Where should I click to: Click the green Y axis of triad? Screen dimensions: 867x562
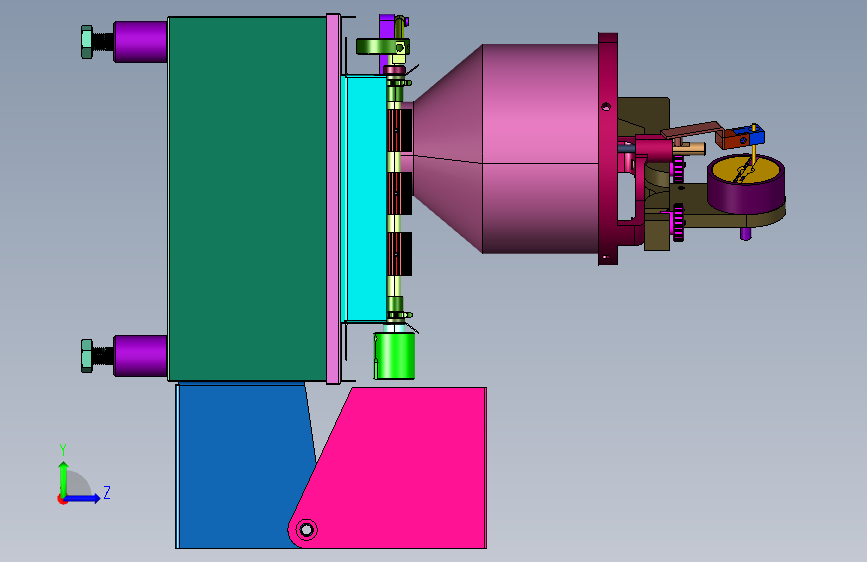click(x=63, y=479)
